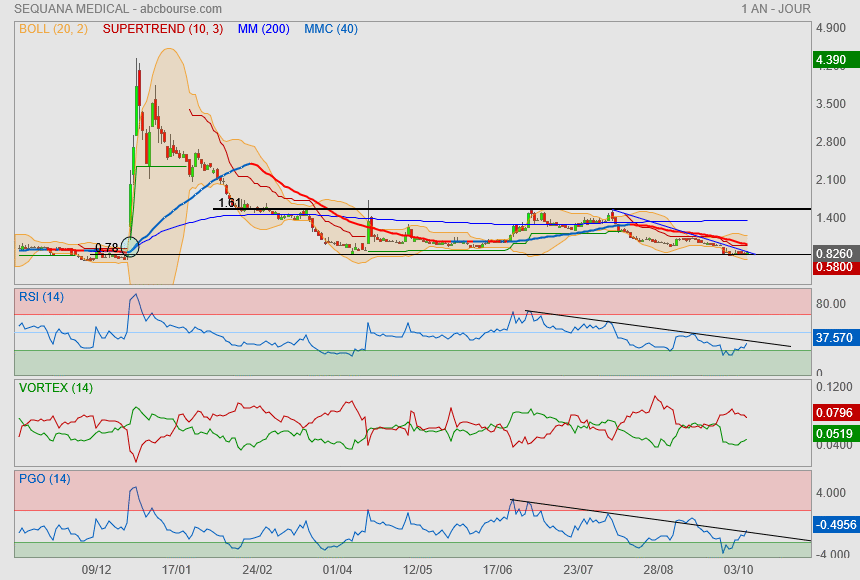This screenshot has width=860, height=580.
Task: Click the black 0.8260 price tag
Action: click(834, 254)
